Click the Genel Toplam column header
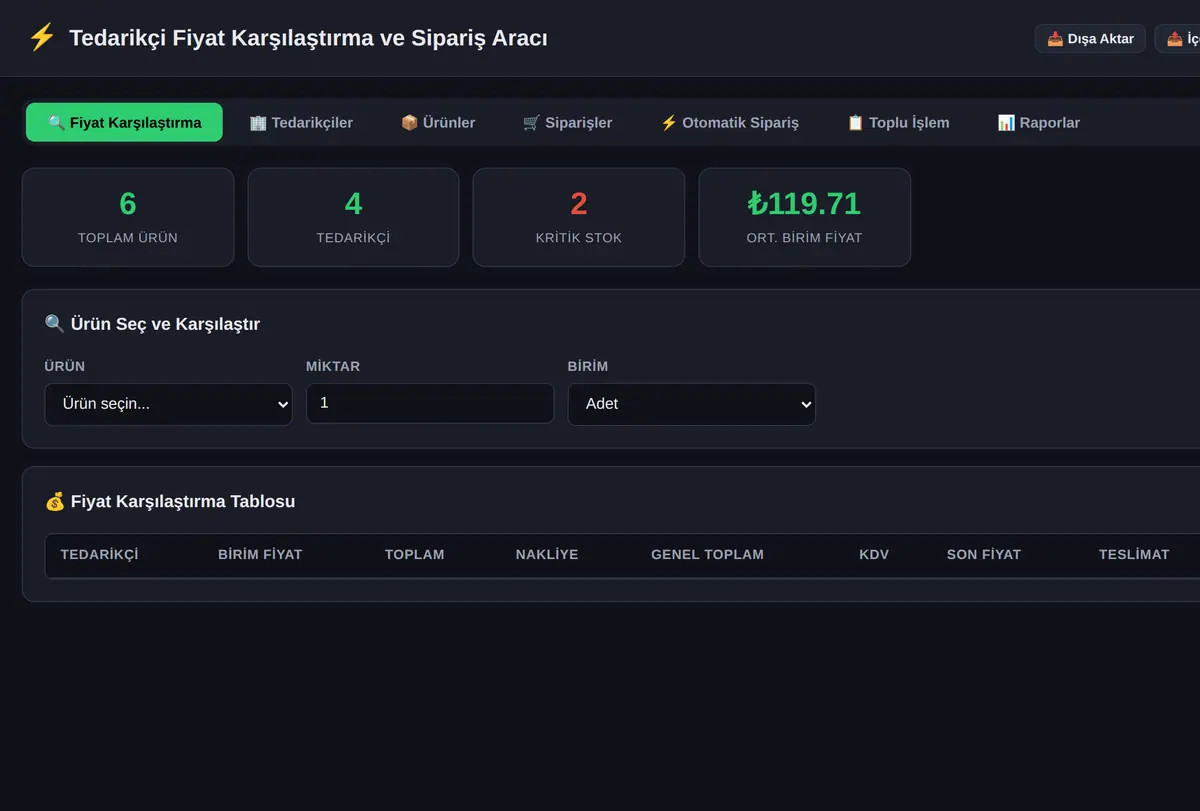 click(x=707, y=554)
